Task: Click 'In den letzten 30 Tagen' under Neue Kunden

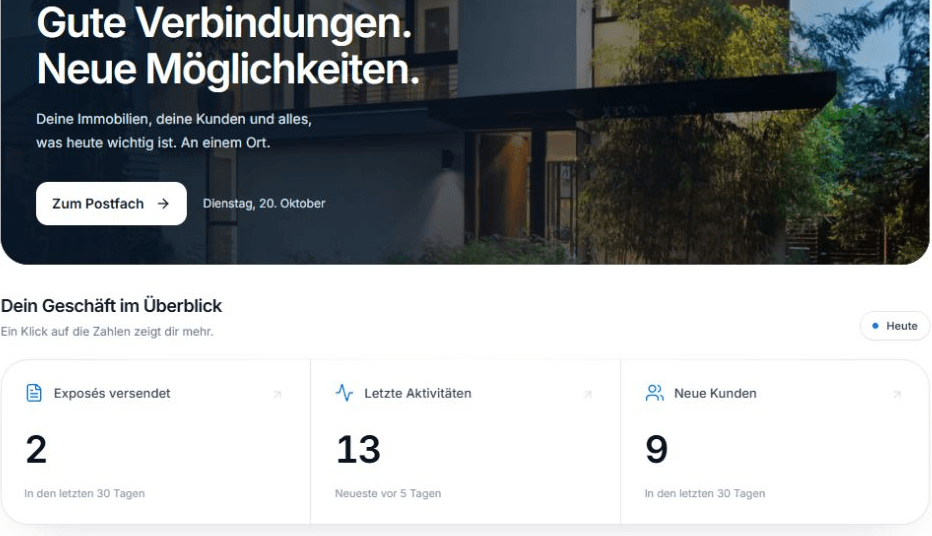Action: (x=705, y=493)
